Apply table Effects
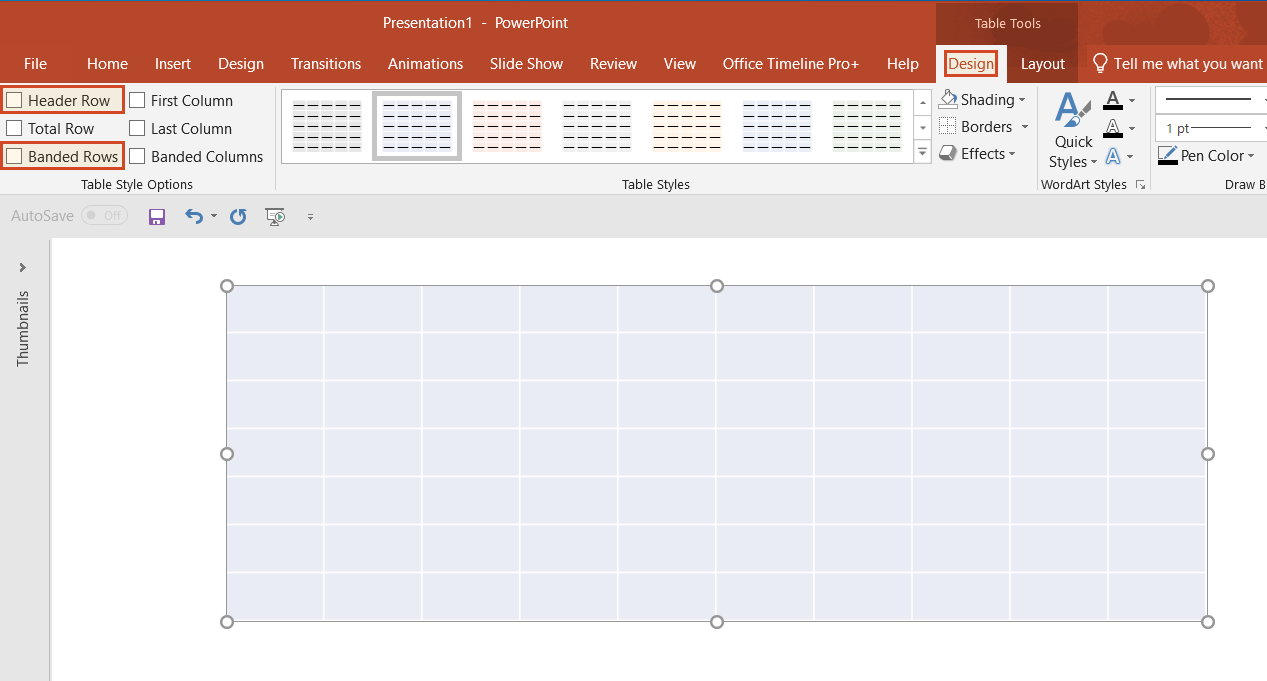Image resolution: width=1267 pixels, height=681 pixels. (x=978, y=153)
